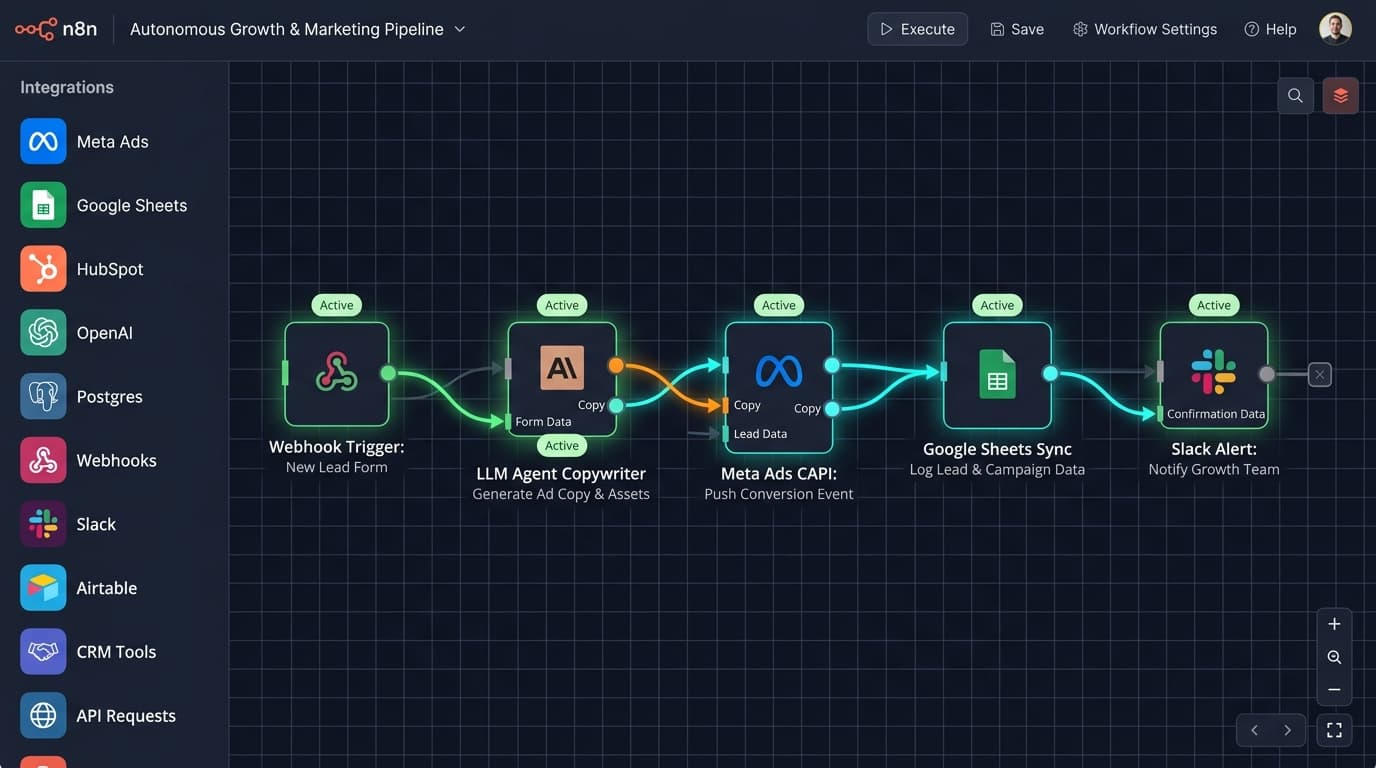Select Airtable integration icon
This screenshot has height=768, width=1376.
[x=43, y=588]
